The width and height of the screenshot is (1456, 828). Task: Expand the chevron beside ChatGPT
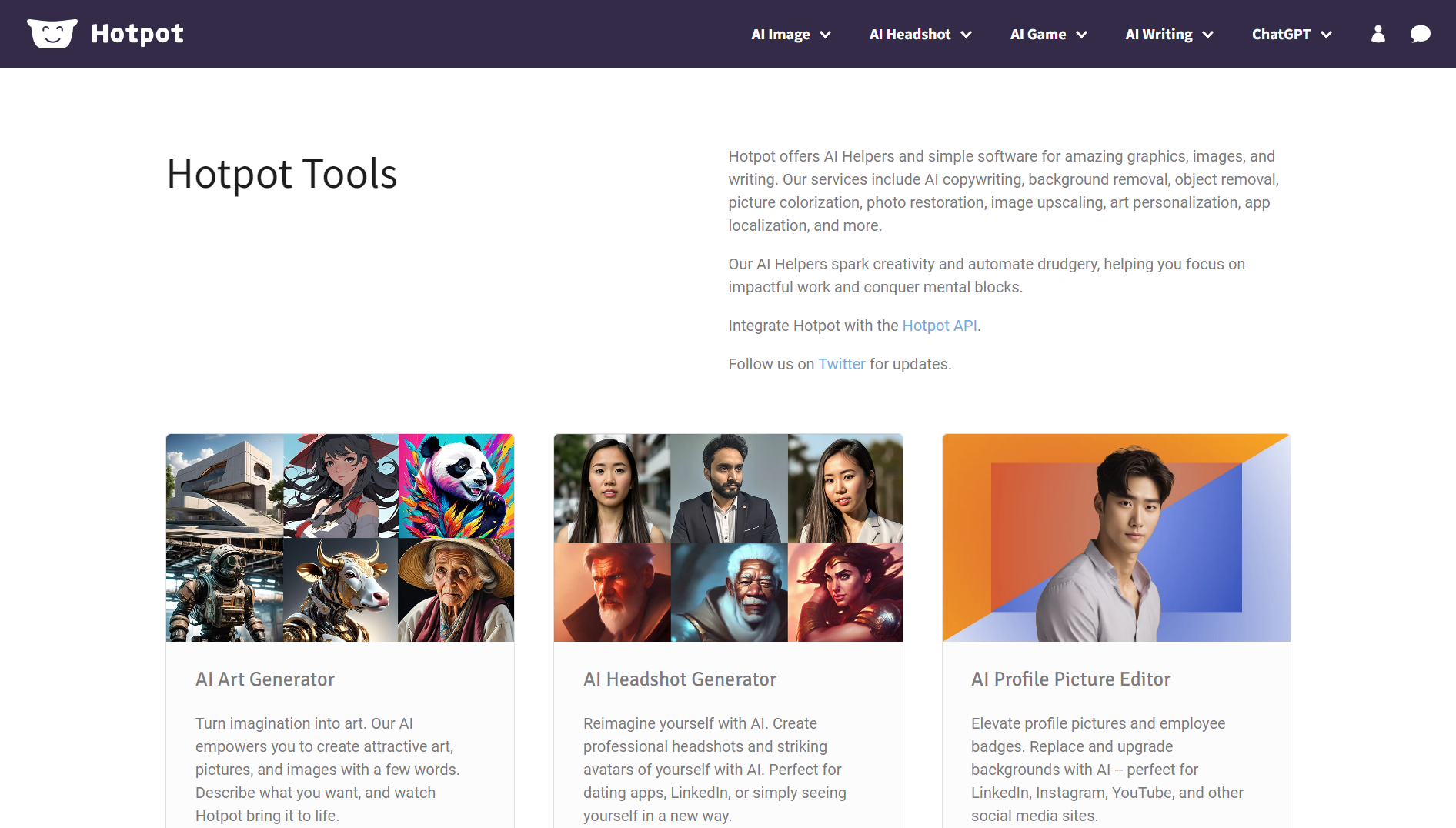[1326, 35]
